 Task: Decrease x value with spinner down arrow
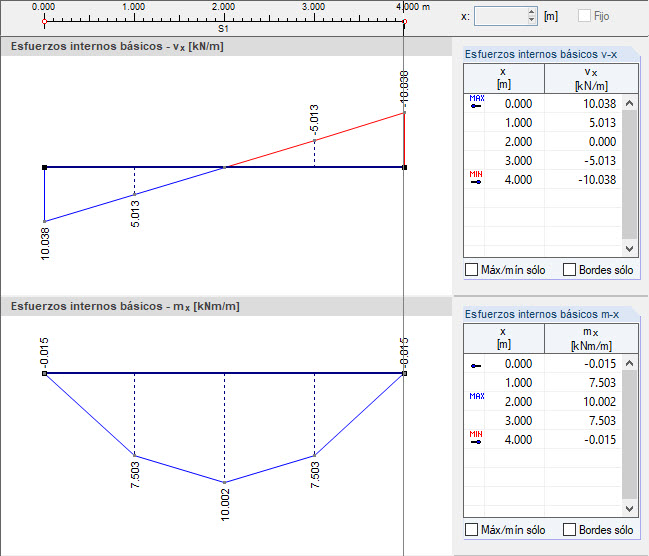coord(532,20)
